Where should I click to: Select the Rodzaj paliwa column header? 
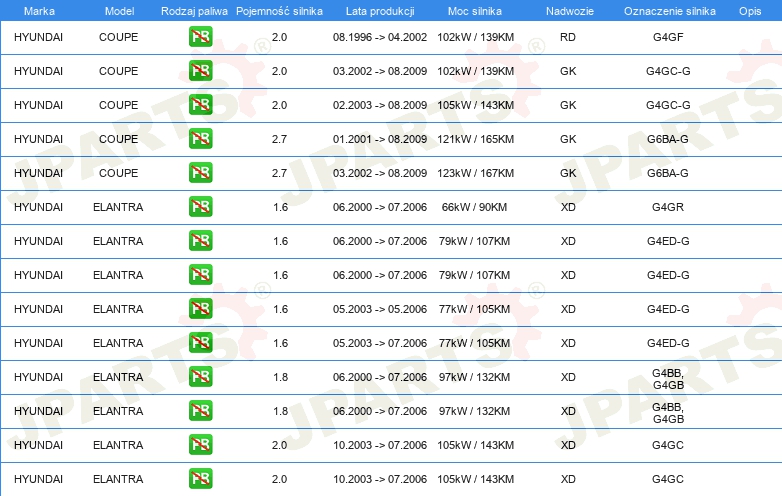click(x=194, y=10)
